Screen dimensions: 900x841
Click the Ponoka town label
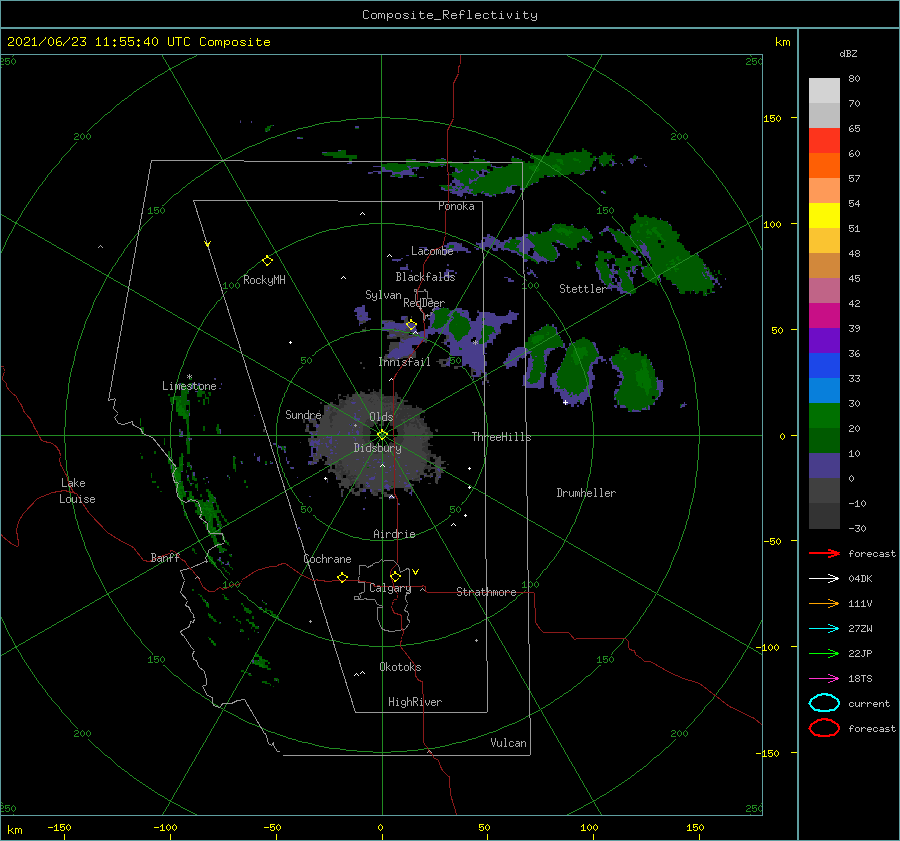click(456, 206)
